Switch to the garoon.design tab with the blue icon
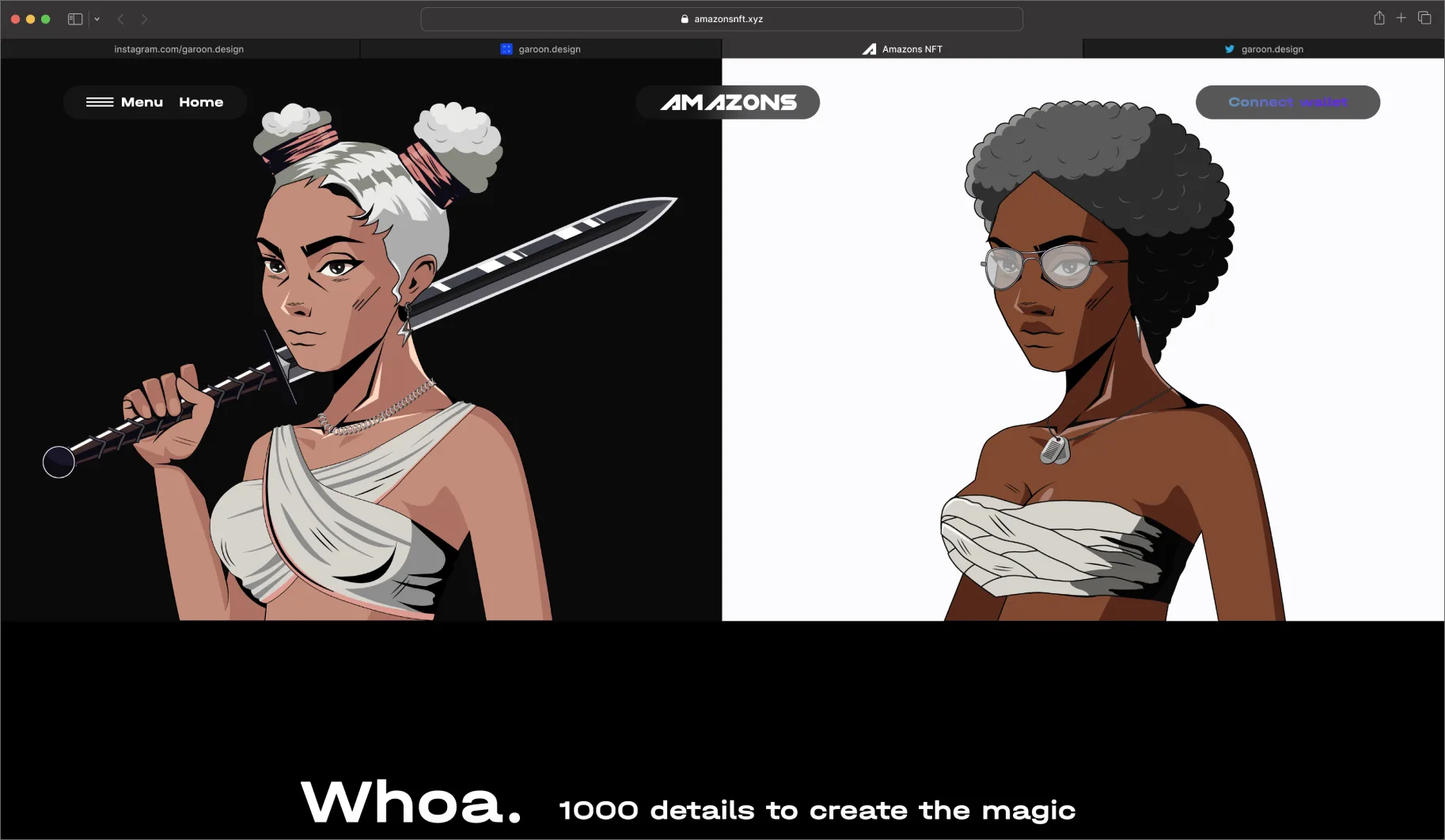Viewport: 1445px width, 840px height. click(541, 49)
